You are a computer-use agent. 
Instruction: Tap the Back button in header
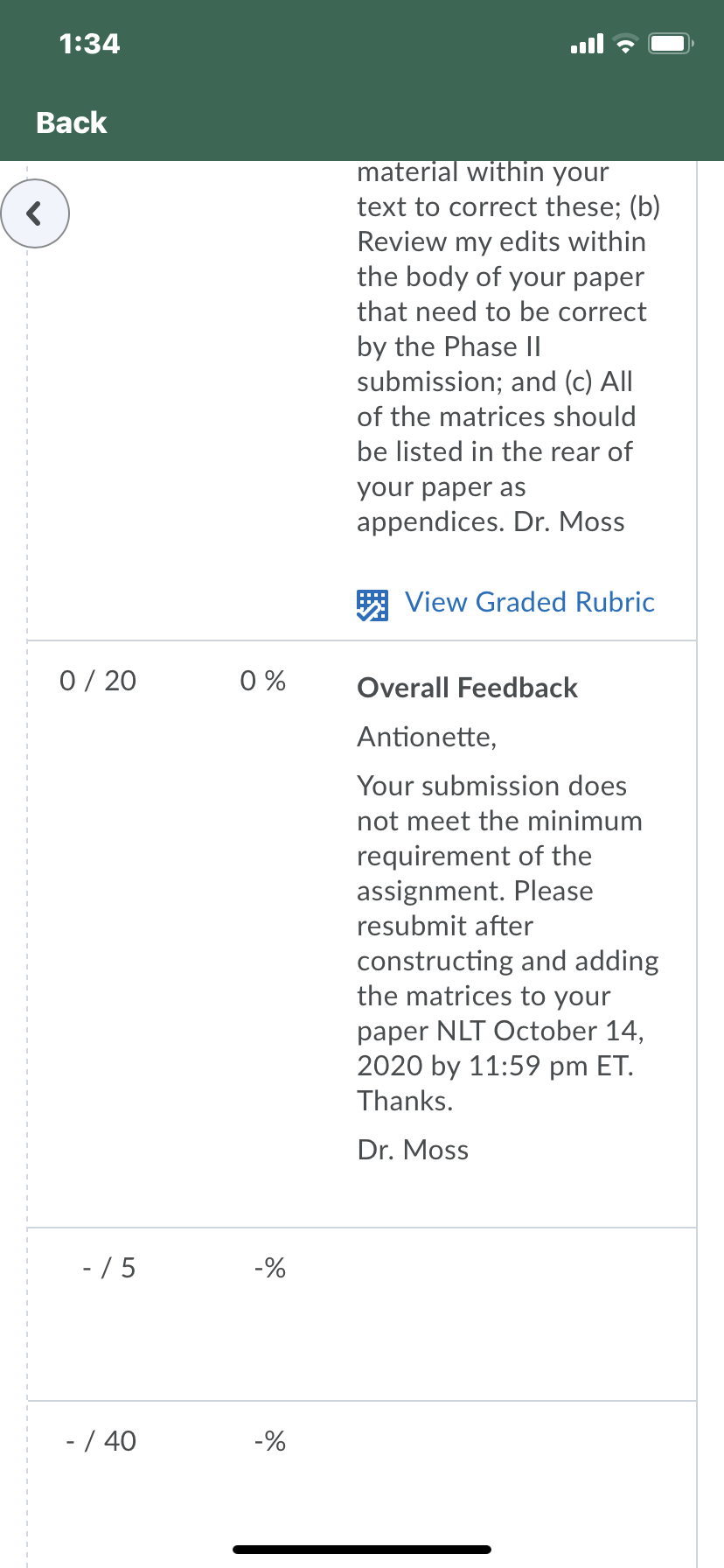(72, 122)
